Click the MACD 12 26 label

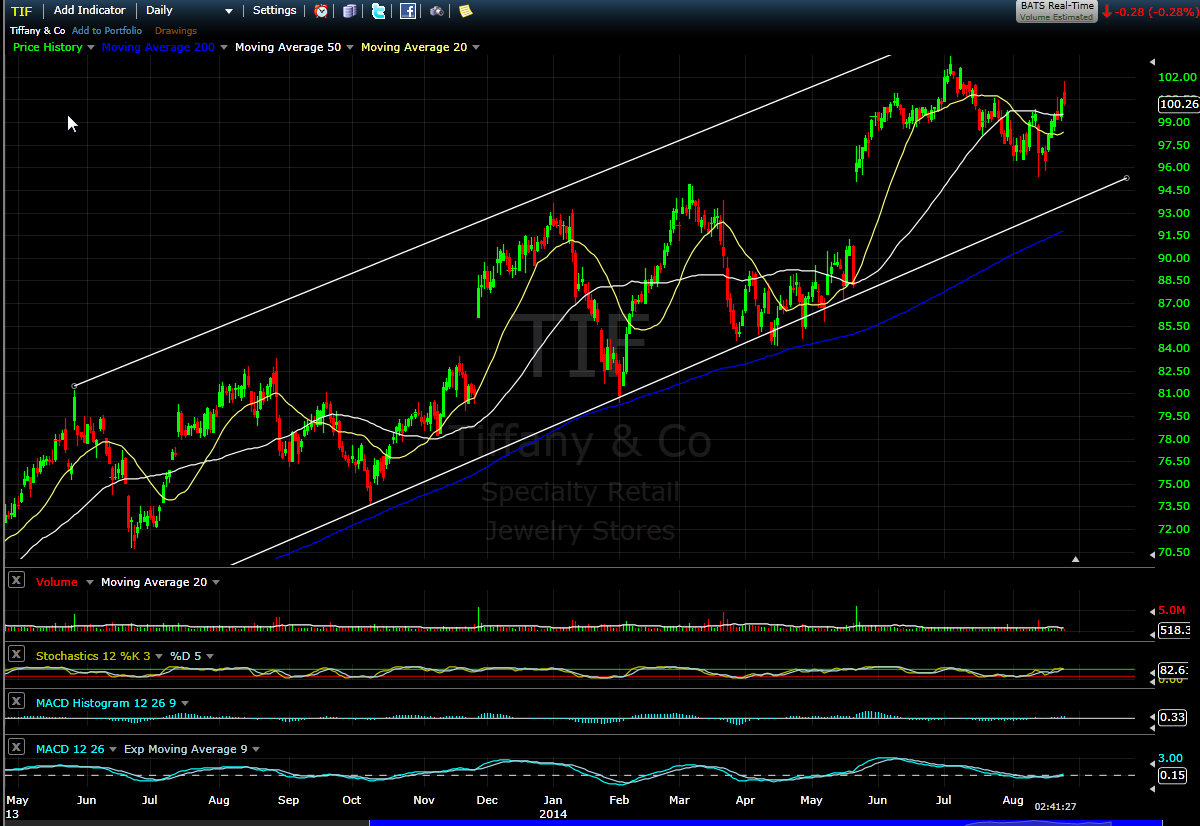click(x=68, y=749)
